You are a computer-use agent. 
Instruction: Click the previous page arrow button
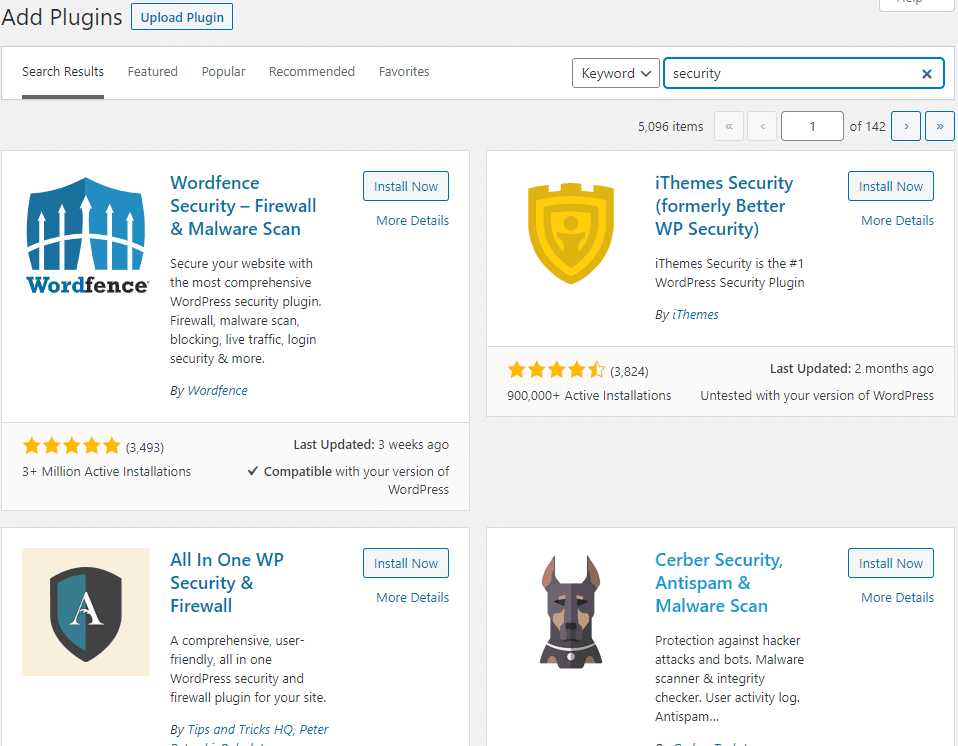[x=762, y=126]
